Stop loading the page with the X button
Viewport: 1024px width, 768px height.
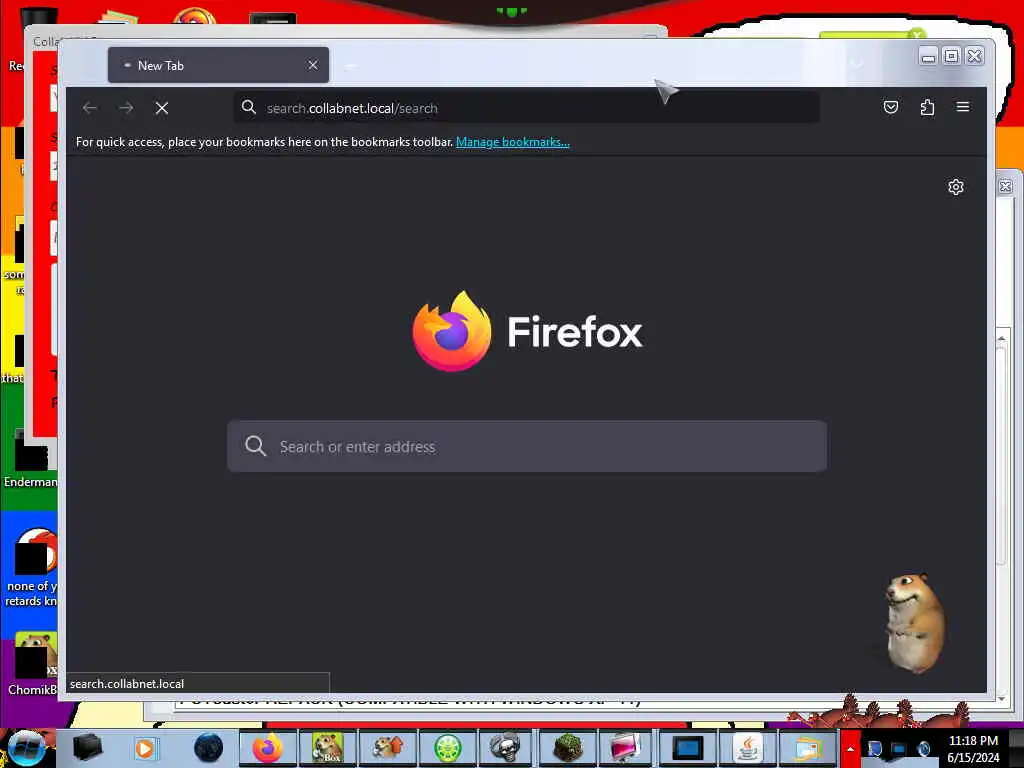(162, 108)
